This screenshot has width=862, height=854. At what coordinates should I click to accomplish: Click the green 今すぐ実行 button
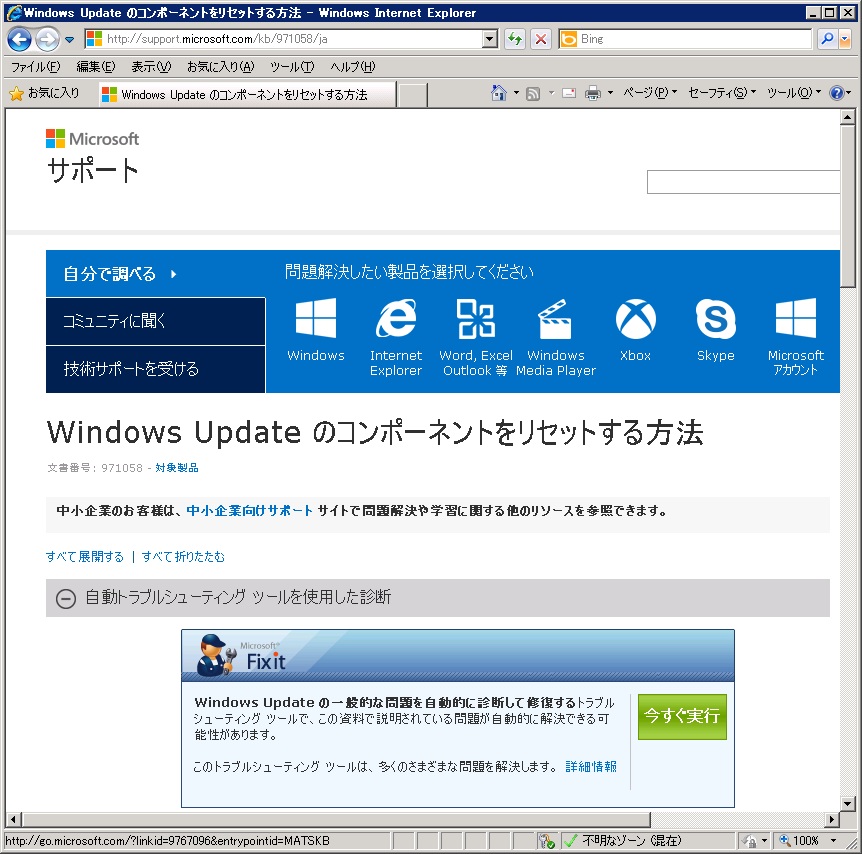(682, 716)
